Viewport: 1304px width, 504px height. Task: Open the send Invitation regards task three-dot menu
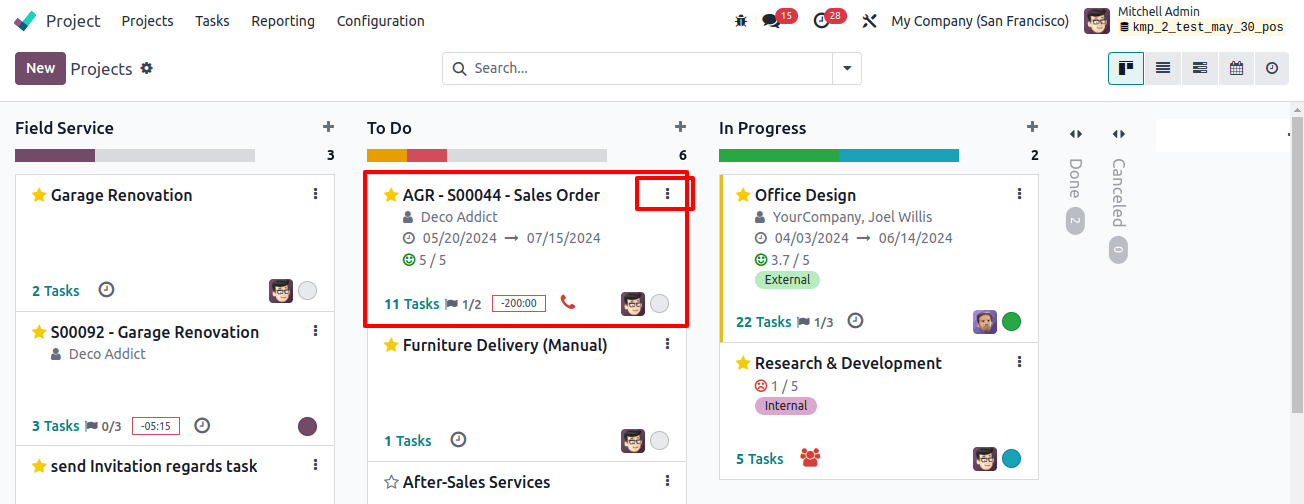pos(316,465)
